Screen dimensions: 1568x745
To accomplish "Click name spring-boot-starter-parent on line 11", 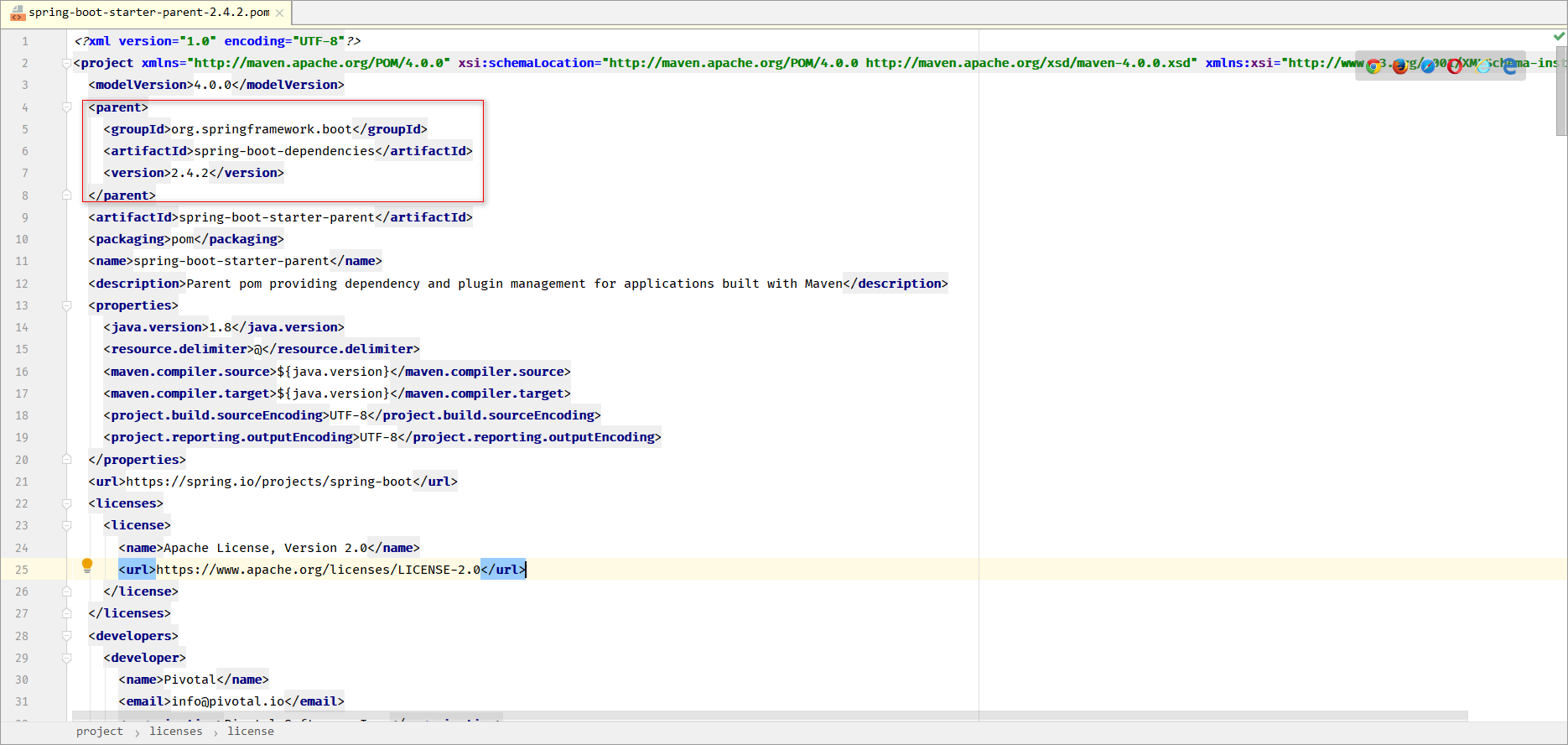I will click(x=231, y=261).
